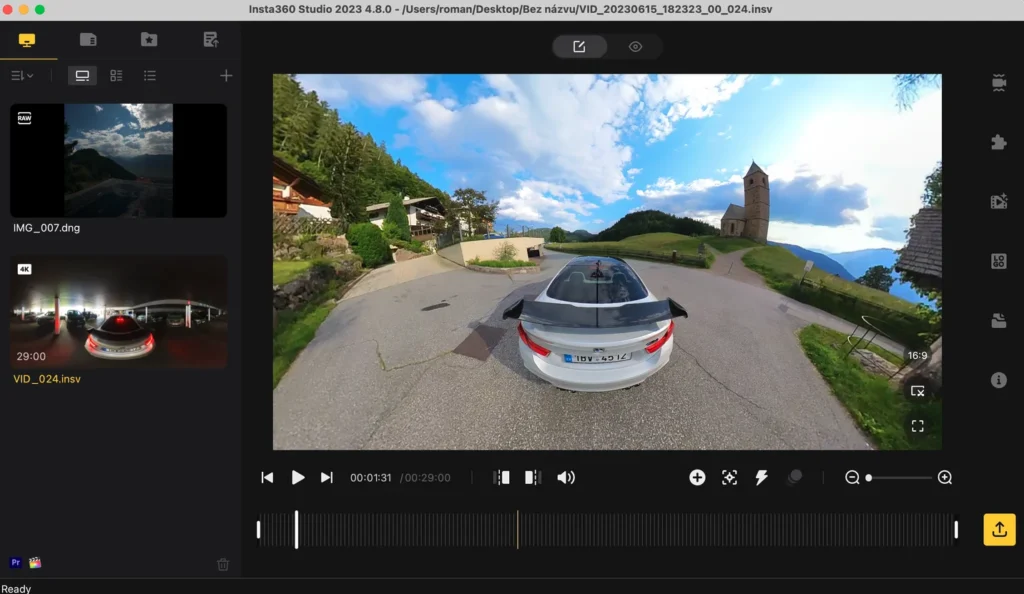Activate Deep Track target icon
Screen dimensions: 1024x594
(x=729, y=478)
